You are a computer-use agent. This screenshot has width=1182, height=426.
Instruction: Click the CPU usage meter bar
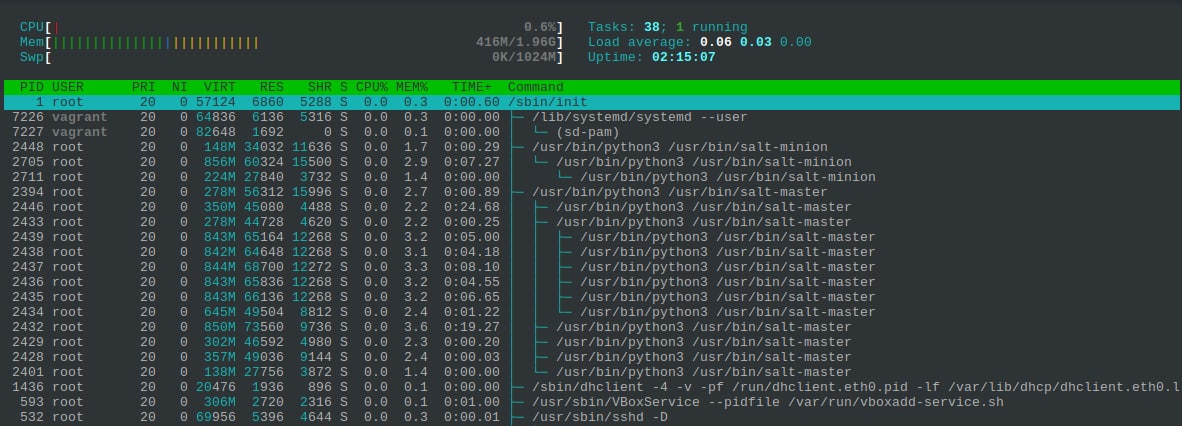(x=292, y=27)
